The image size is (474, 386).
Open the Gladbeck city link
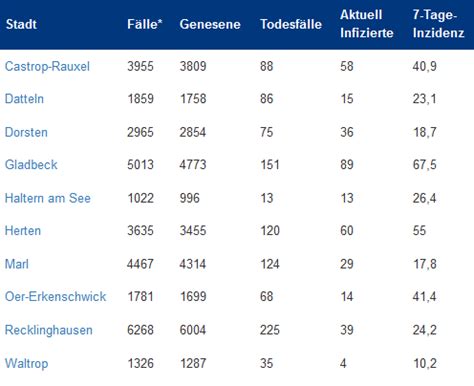tap(31, 164)
